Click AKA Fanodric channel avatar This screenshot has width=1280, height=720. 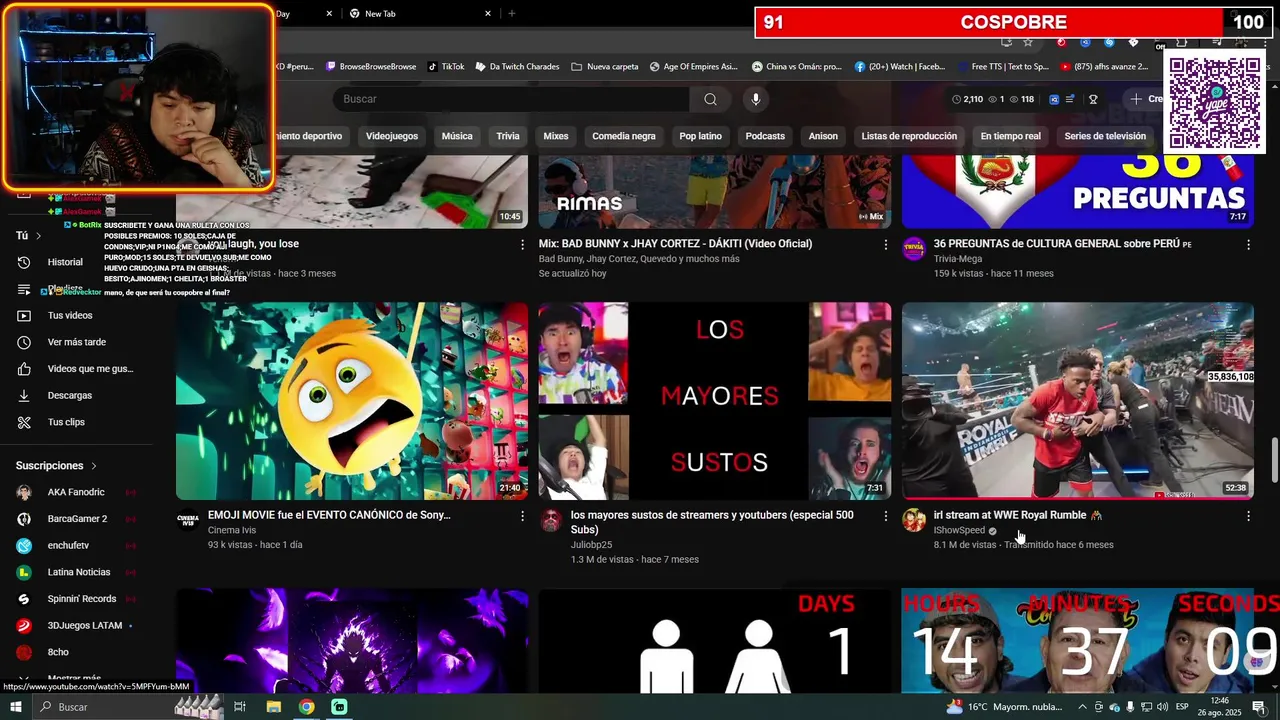click(x=24, y=492)
